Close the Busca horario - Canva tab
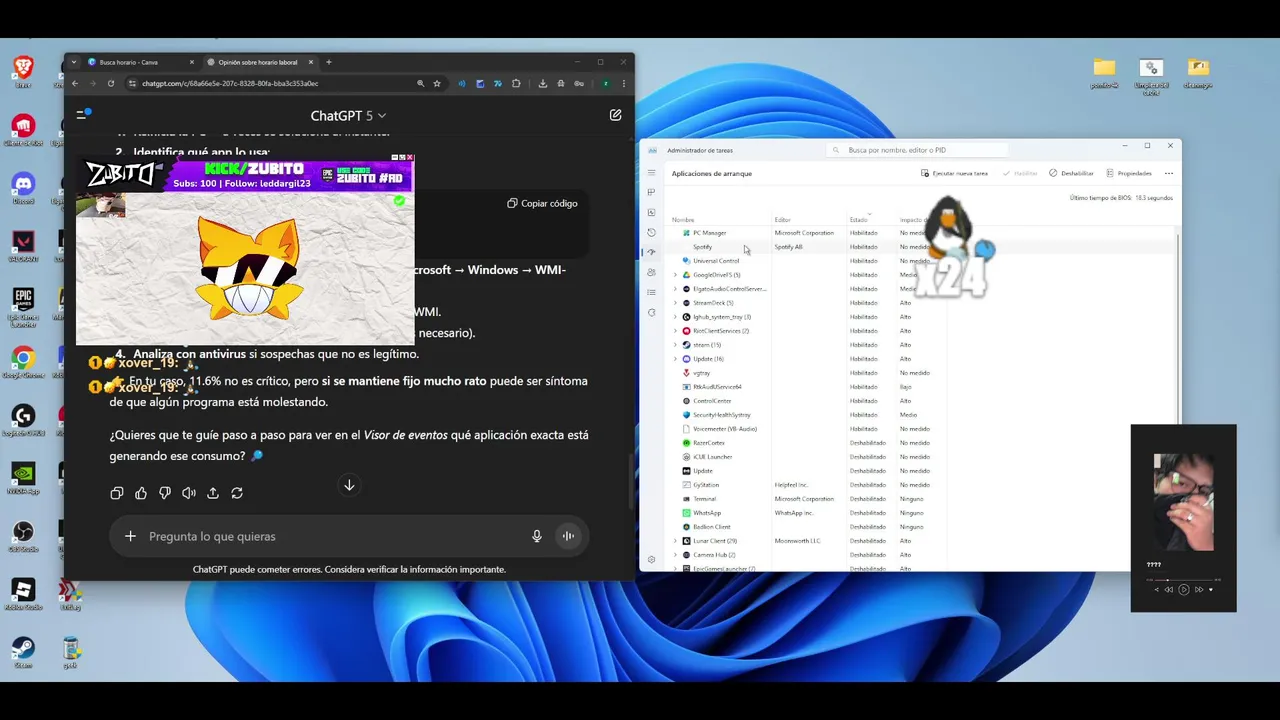This screenshot has width=1280, height=720. (x=191, y=62)
